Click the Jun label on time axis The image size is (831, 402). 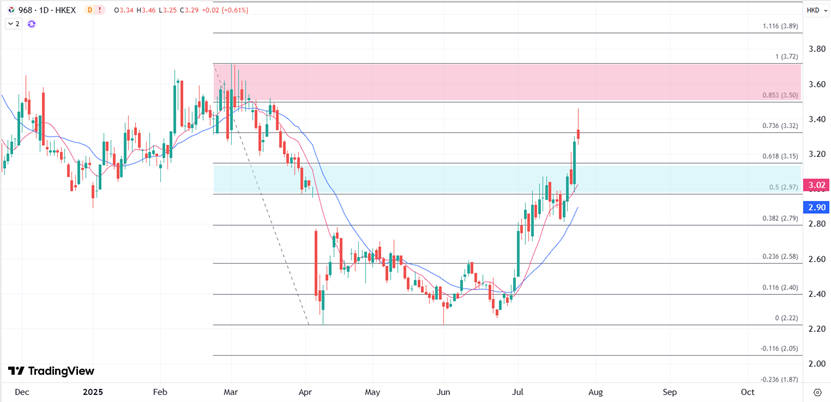[443, 392]
